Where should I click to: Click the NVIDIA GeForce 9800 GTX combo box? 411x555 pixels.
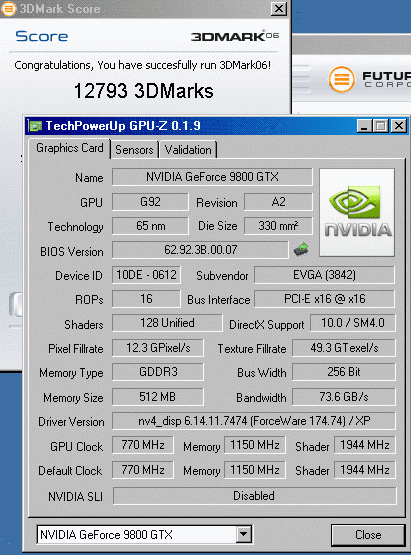coord(144,534)
